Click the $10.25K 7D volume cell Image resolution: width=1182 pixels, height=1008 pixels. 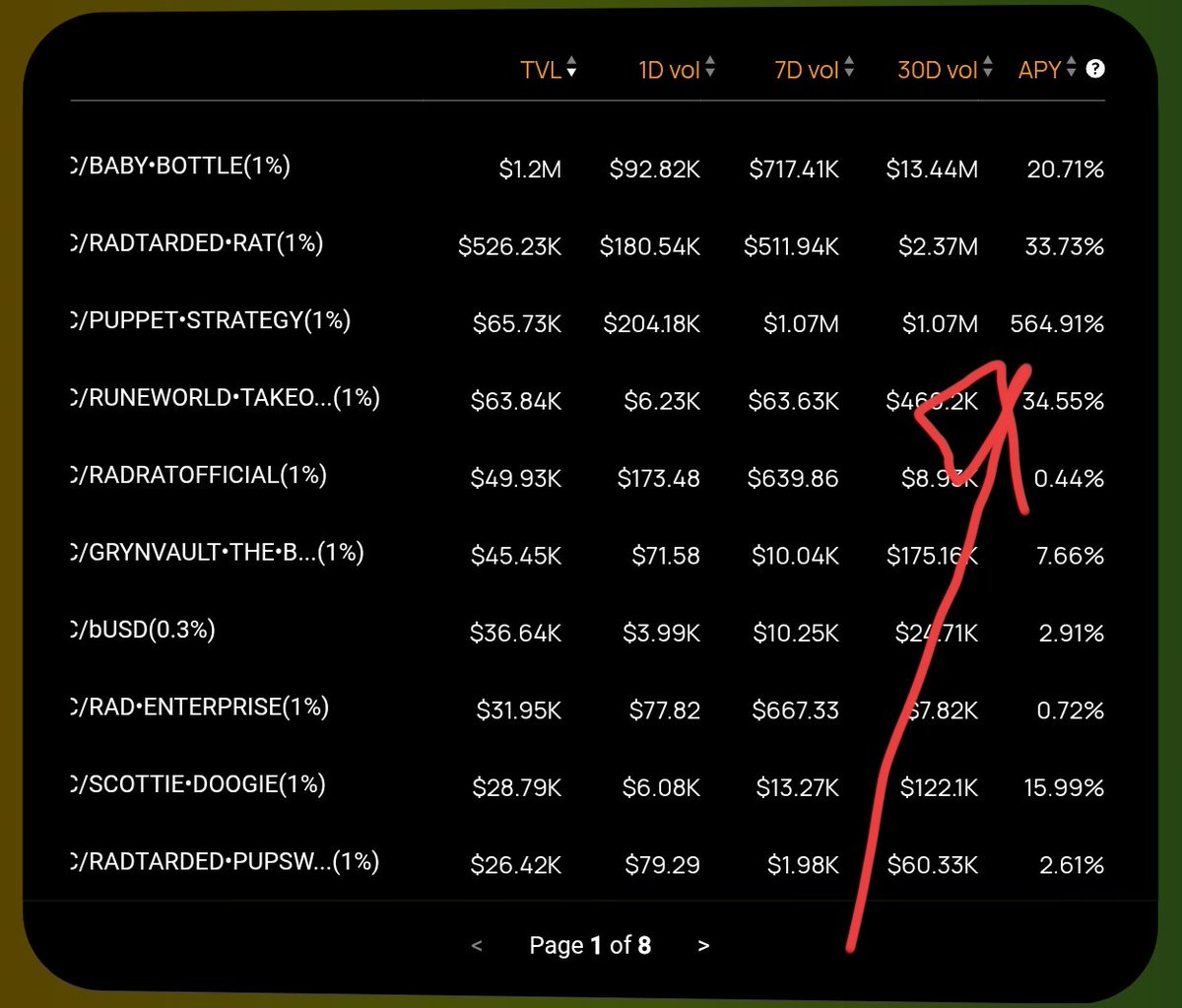click(x=797, y=634)
